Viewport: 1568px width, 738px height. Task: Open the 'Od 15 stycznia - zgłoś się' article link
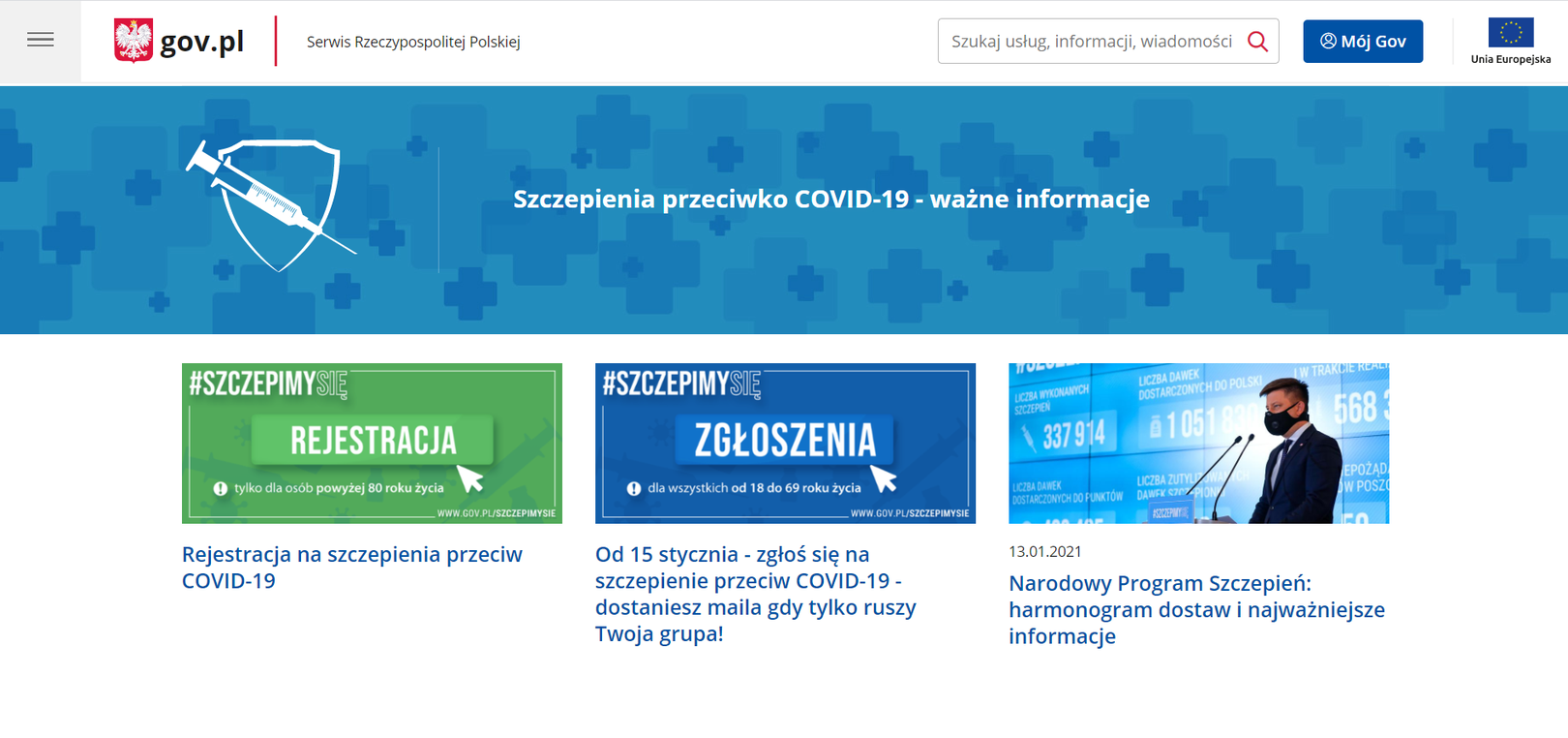coord(755,594)
